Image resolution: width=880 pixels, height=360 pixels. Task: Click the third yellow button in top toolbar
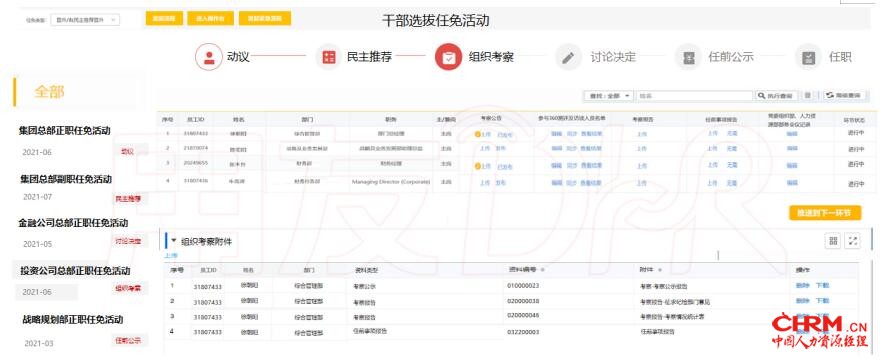[265, 19]
